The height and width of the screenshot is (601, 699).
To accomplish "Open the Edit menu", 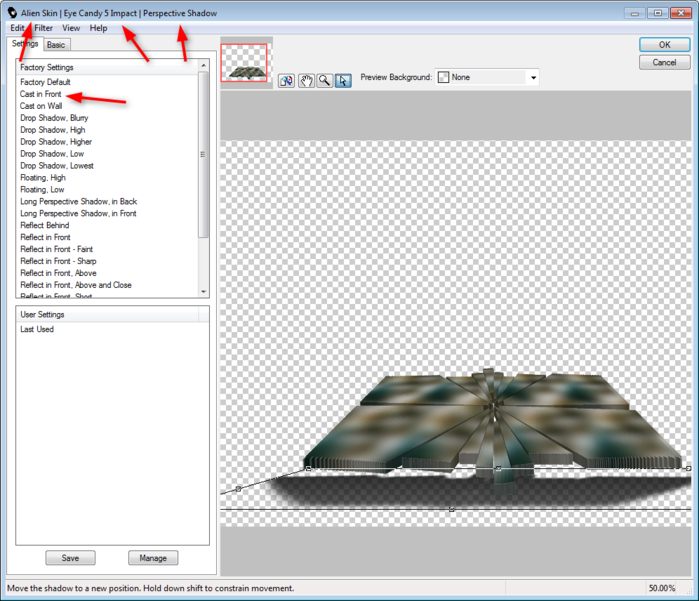I will [17, 28].
